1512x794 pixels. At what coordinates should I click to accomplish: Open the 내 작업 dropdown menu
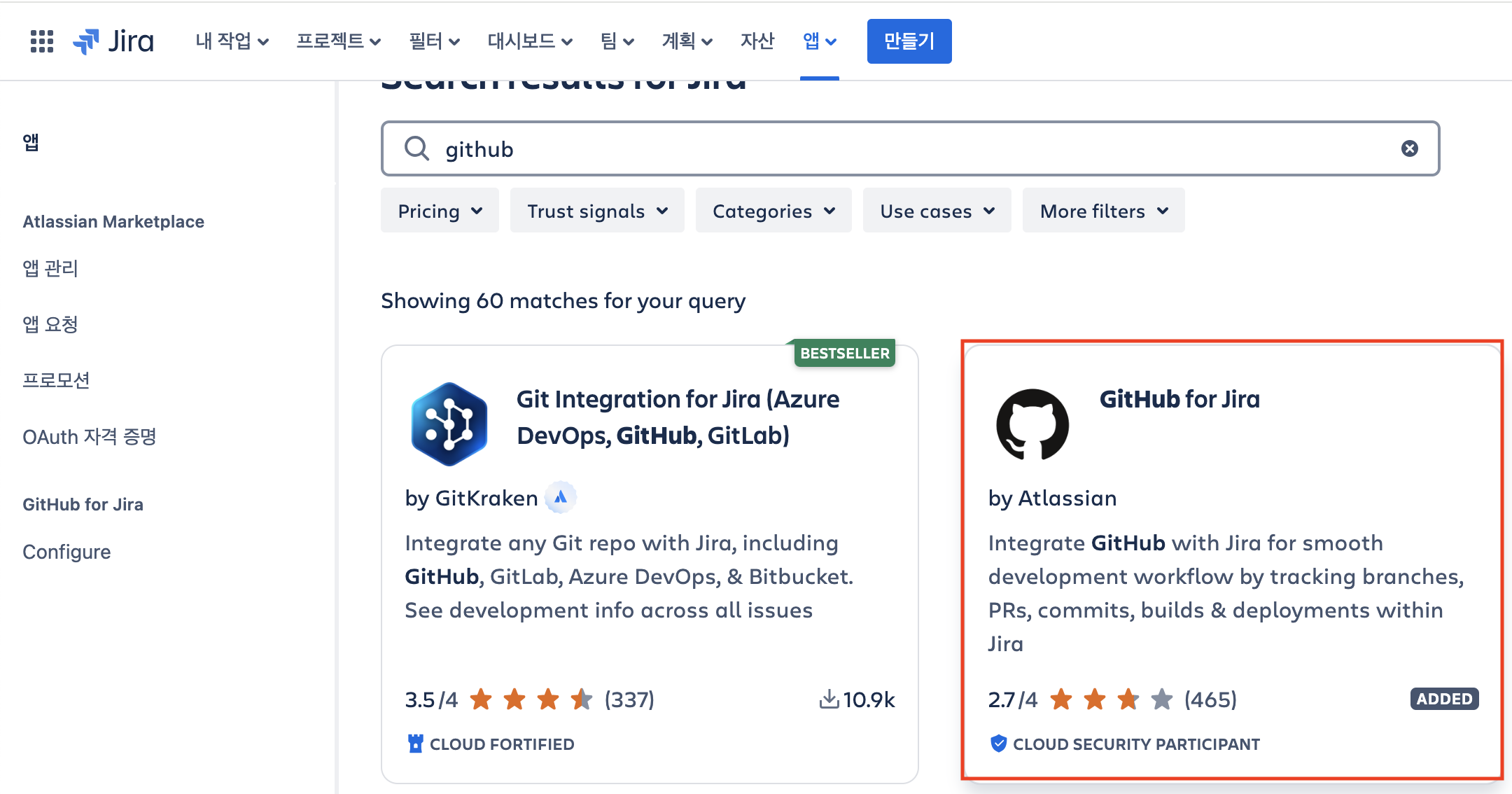(232, 41)
